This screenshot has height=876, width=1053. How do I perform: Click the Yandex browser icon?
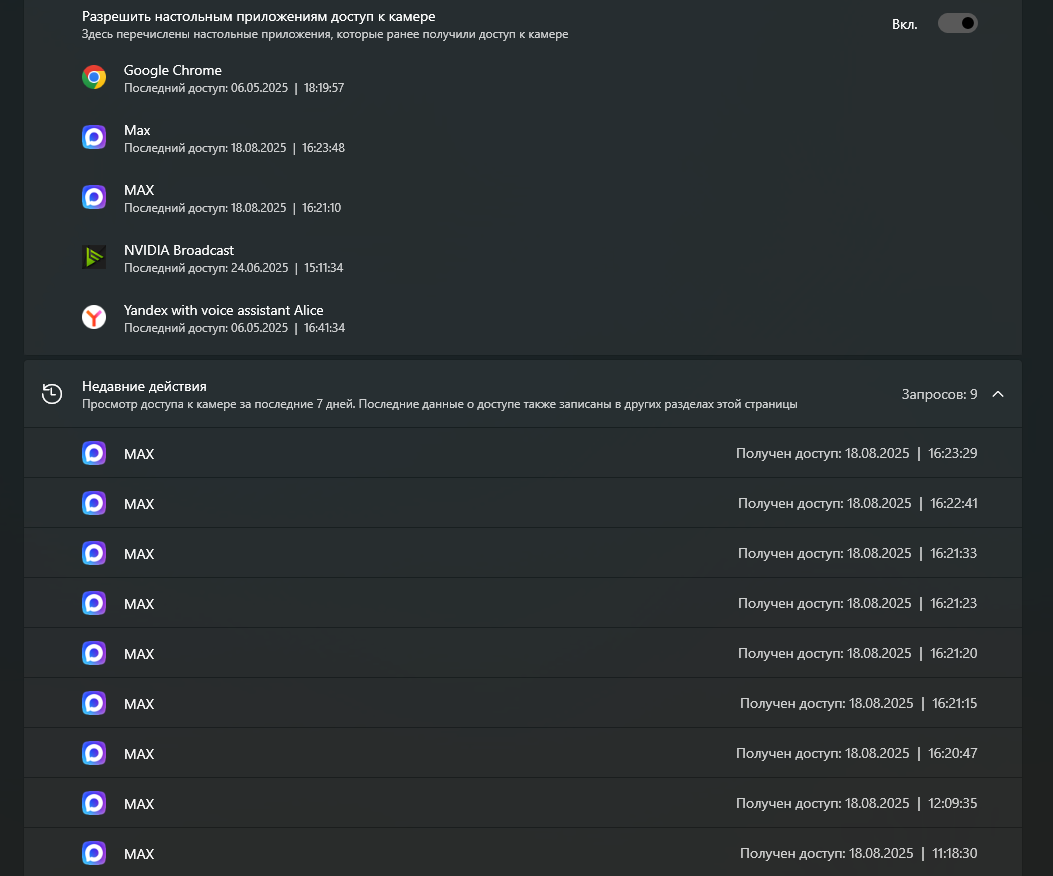click(94, 318)
